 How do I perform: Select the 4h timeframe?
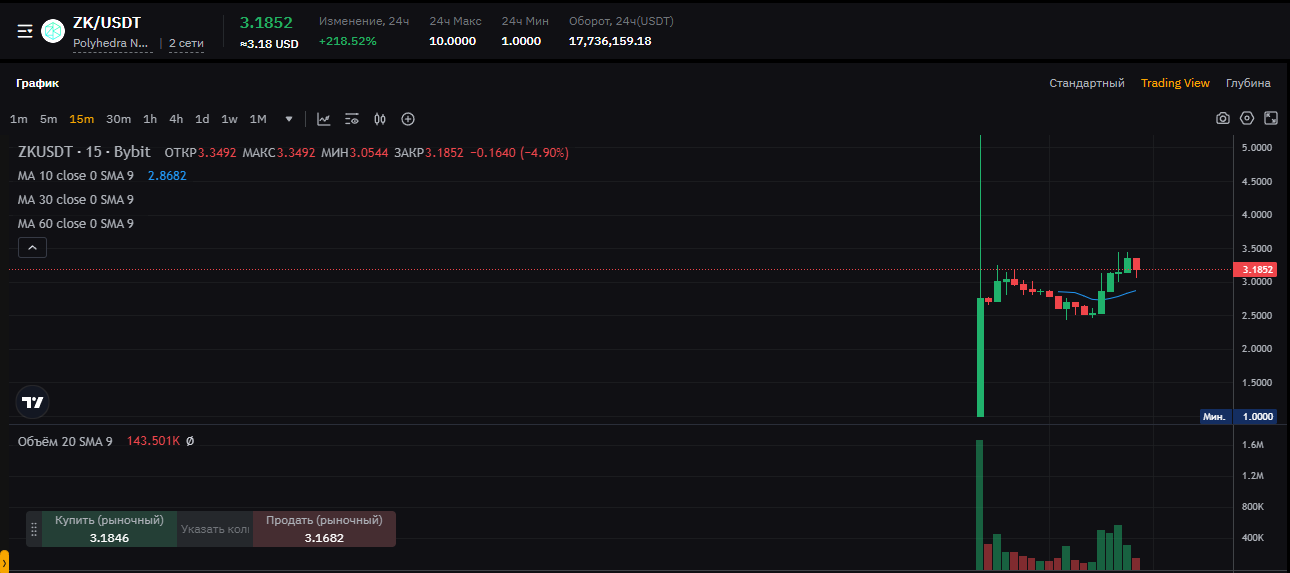pos(176,119)
